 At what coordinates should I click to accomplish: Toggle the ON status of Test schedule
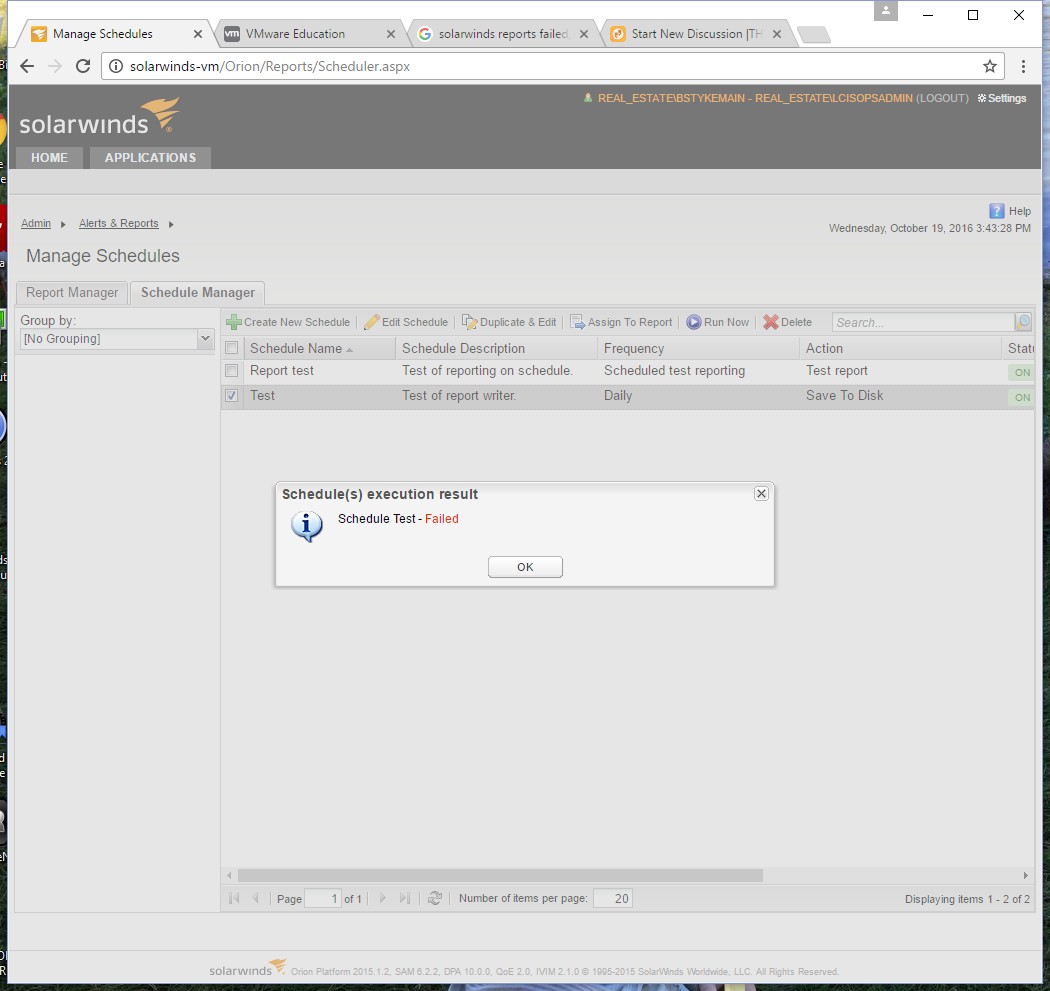pos(1021,397)
